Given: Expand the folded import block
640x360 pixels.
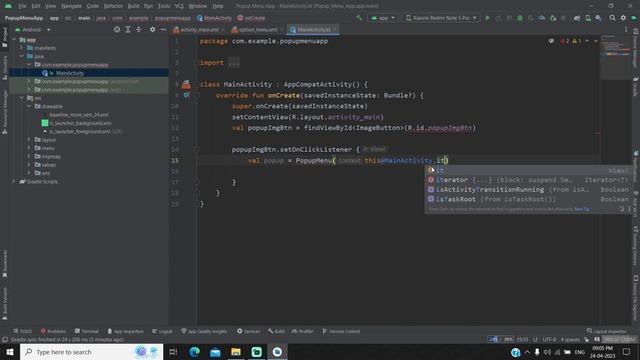Looking at the screenshot, I should (x=234, y=63).
